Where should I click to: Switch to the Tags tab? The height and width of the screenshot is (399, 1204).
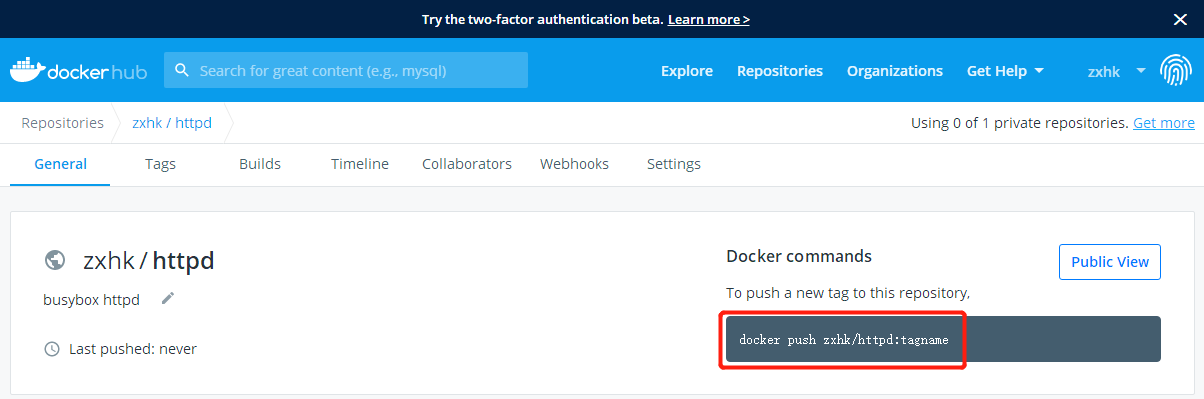160,164
